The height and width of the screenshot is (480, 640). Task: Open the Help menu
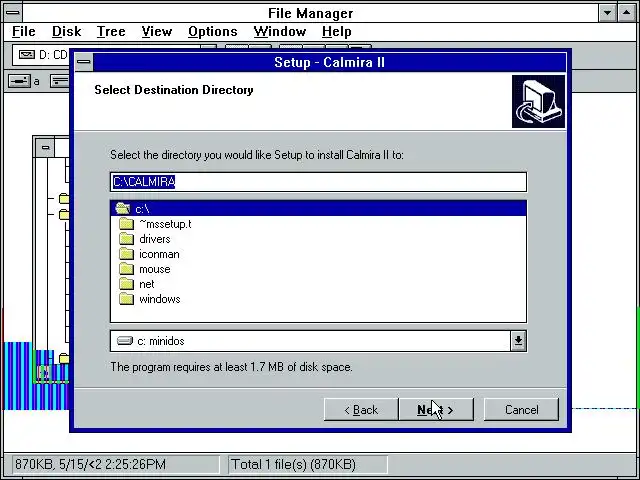click(336, 31)
